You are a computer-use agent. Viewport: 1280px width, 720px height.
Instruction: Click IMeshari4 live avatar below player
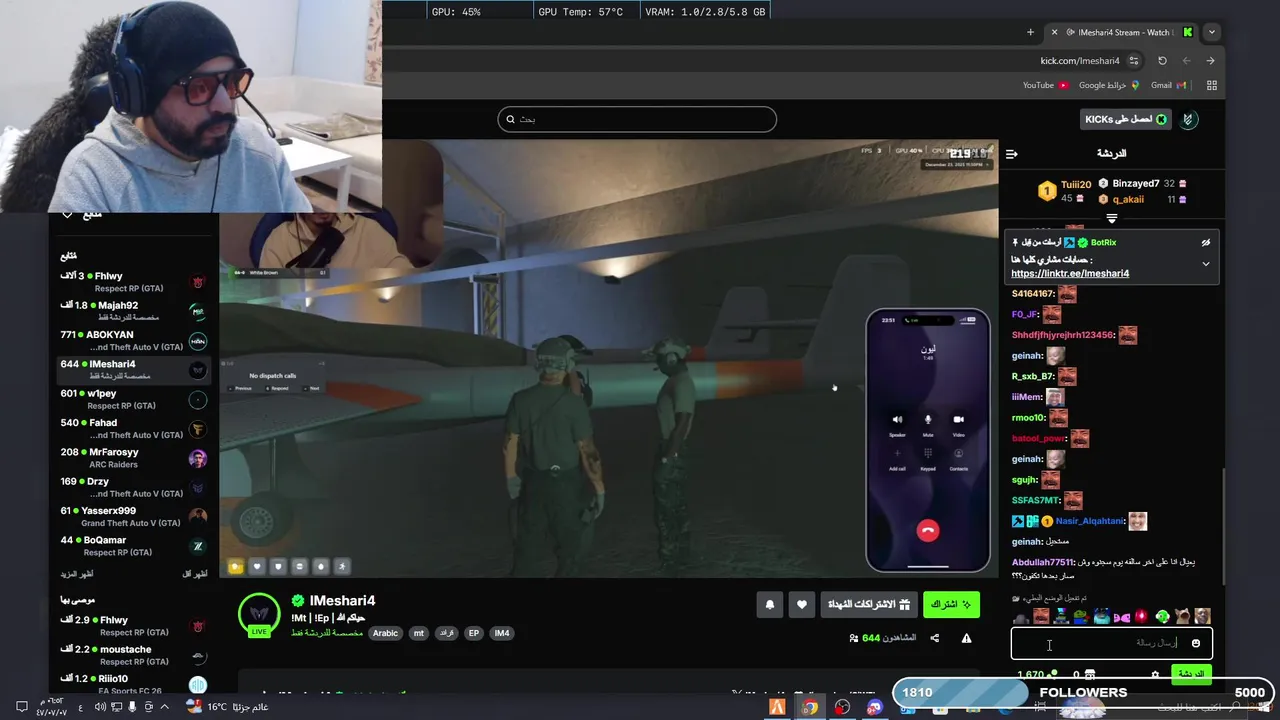coord(259,614)
